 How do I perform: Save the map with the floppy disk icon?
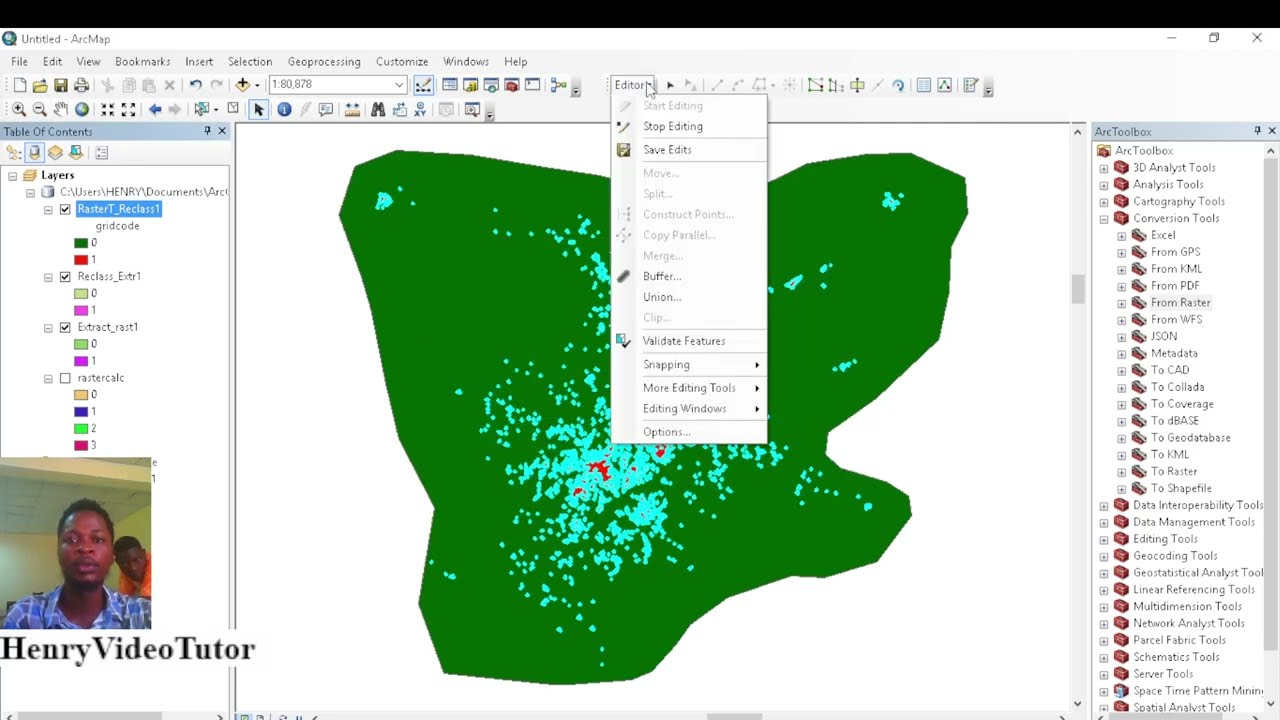tap(61, 86)
